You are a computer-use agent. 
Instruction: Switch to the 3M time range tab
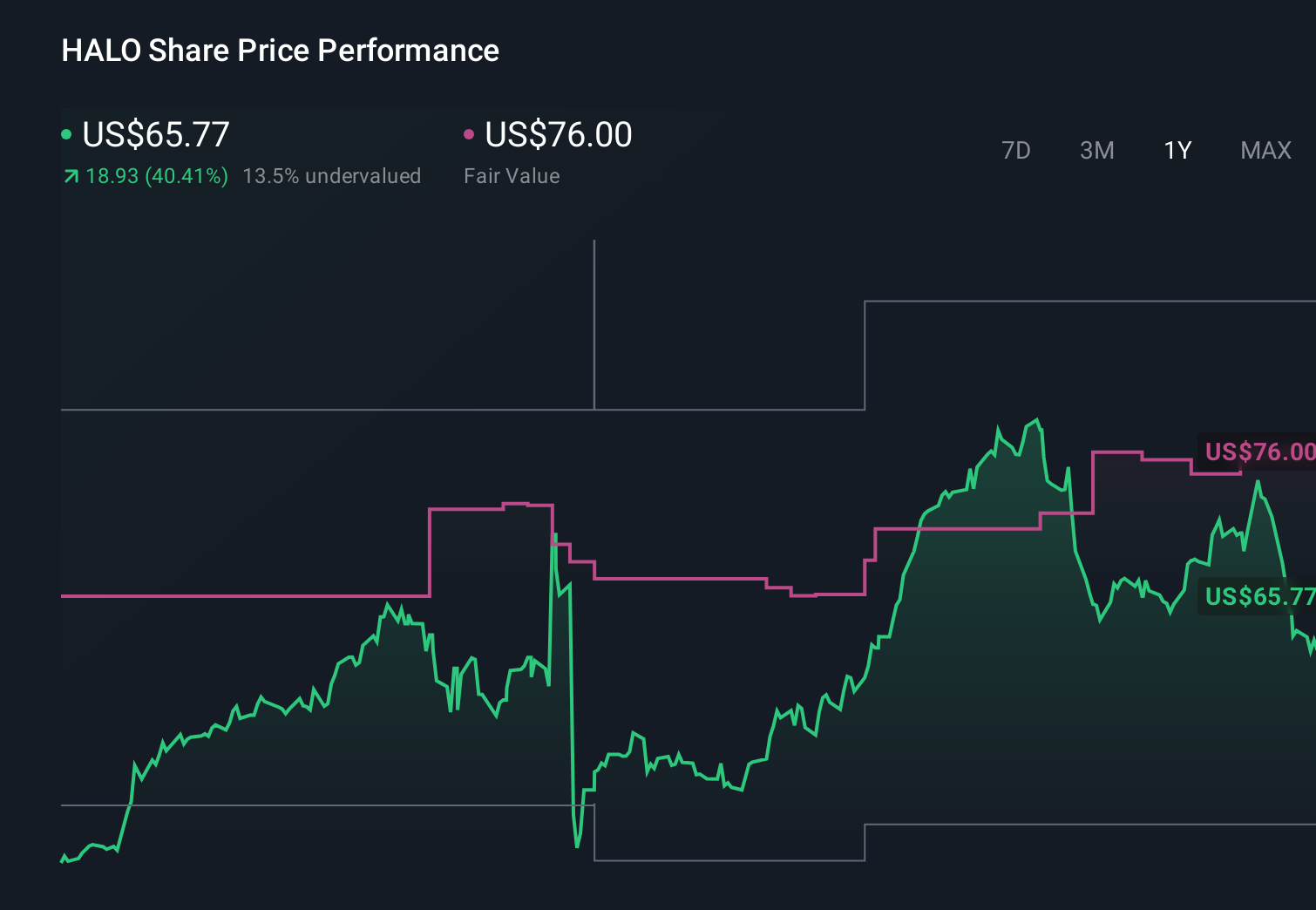click(x=1096, y=150)
